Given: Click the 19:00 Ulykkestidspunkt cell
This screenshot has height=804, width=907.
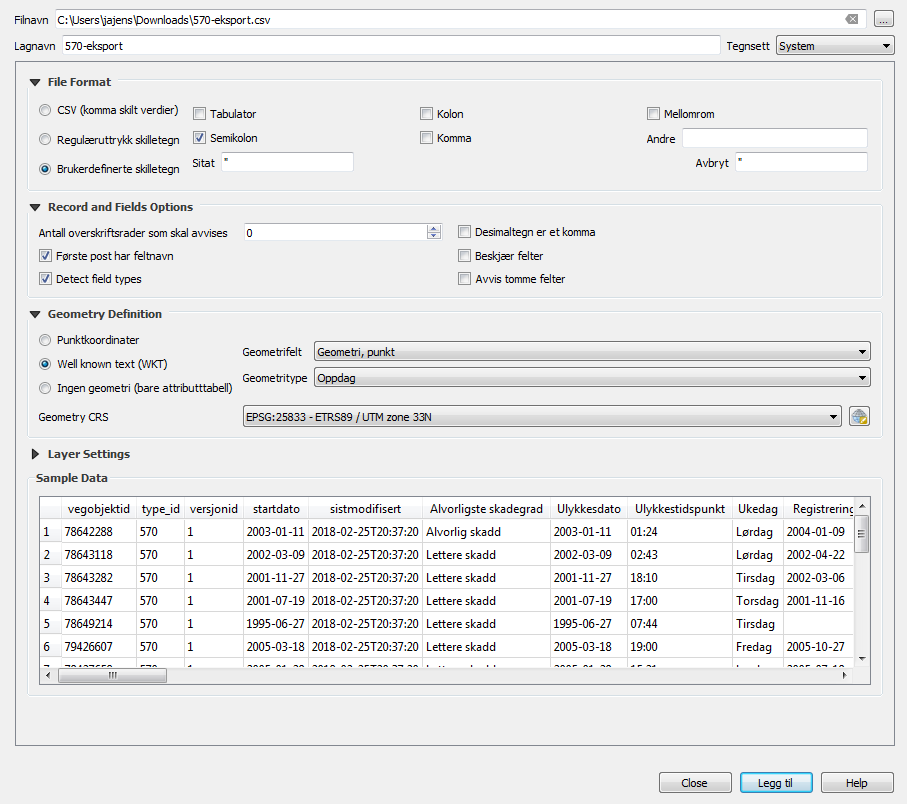Looking at the screenshot, I should point(680,647).
